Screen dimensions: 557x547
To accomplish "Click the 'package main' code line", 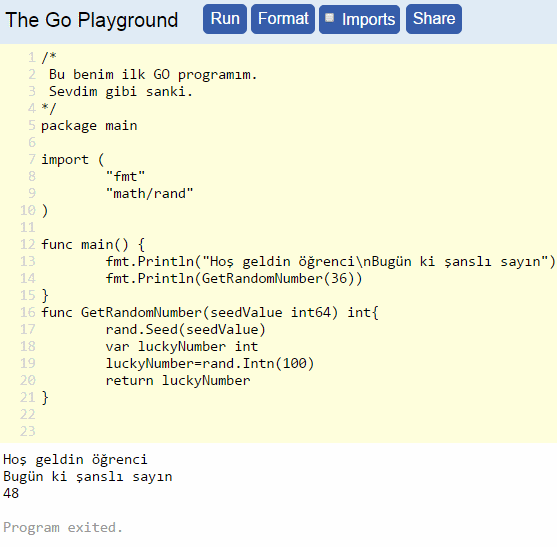I will [x=89, y=126].
